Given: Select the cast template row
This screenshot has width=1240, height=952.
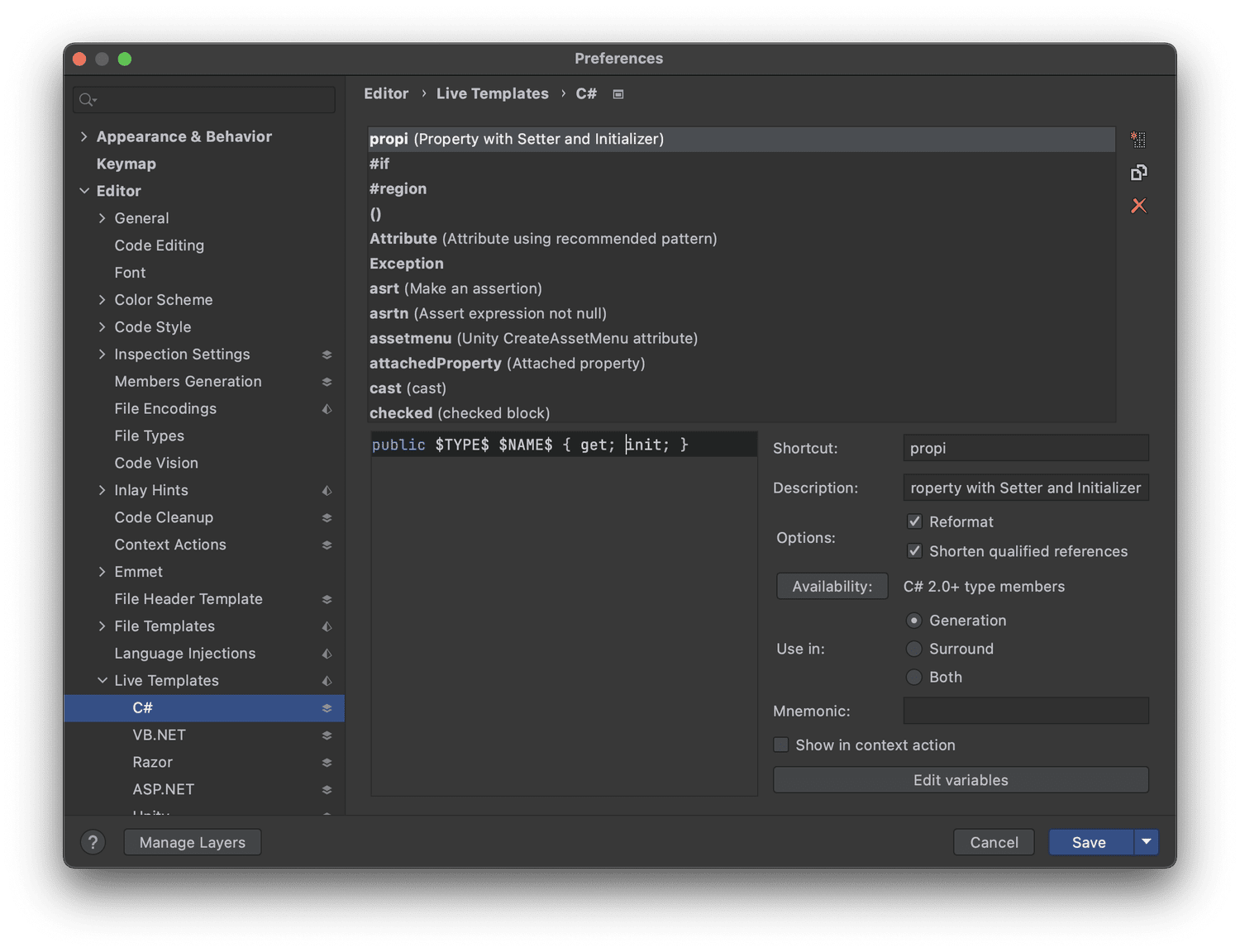Looking at the screenshot, I should click(742, 388).
